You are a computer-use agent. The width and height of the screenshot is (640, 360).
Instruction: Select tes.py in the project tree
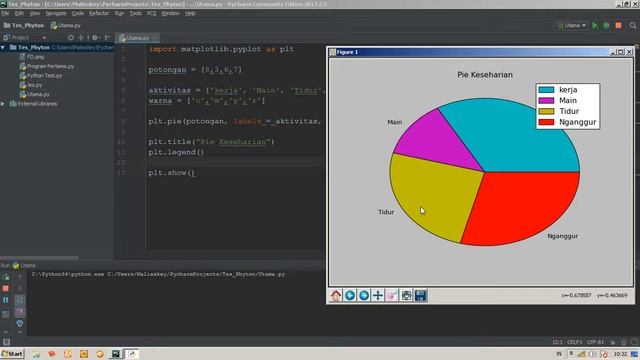click(31, 85)
